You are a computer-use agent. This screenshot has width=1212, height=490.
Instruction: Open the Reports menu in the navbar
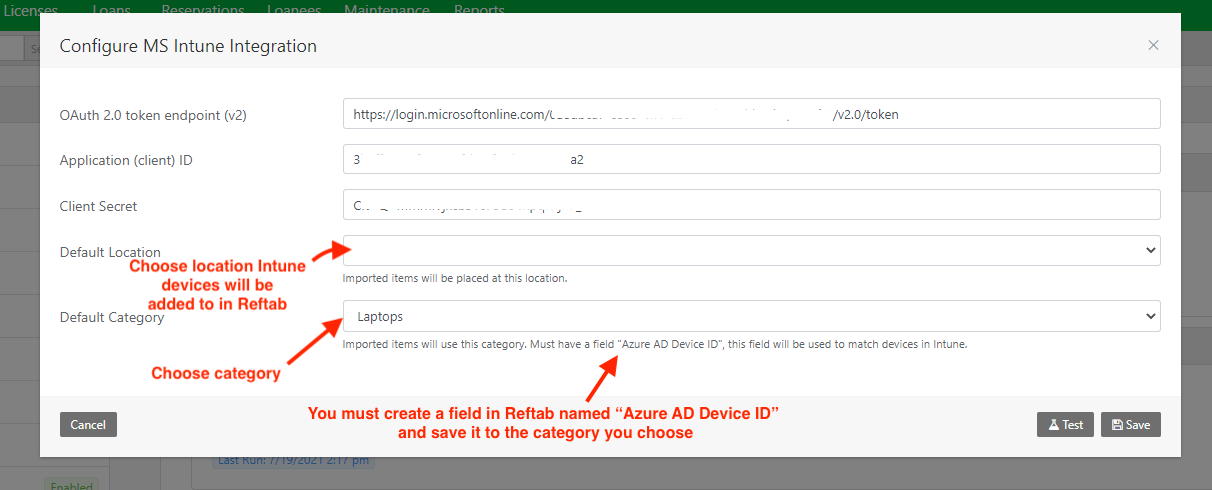(479, 9)
